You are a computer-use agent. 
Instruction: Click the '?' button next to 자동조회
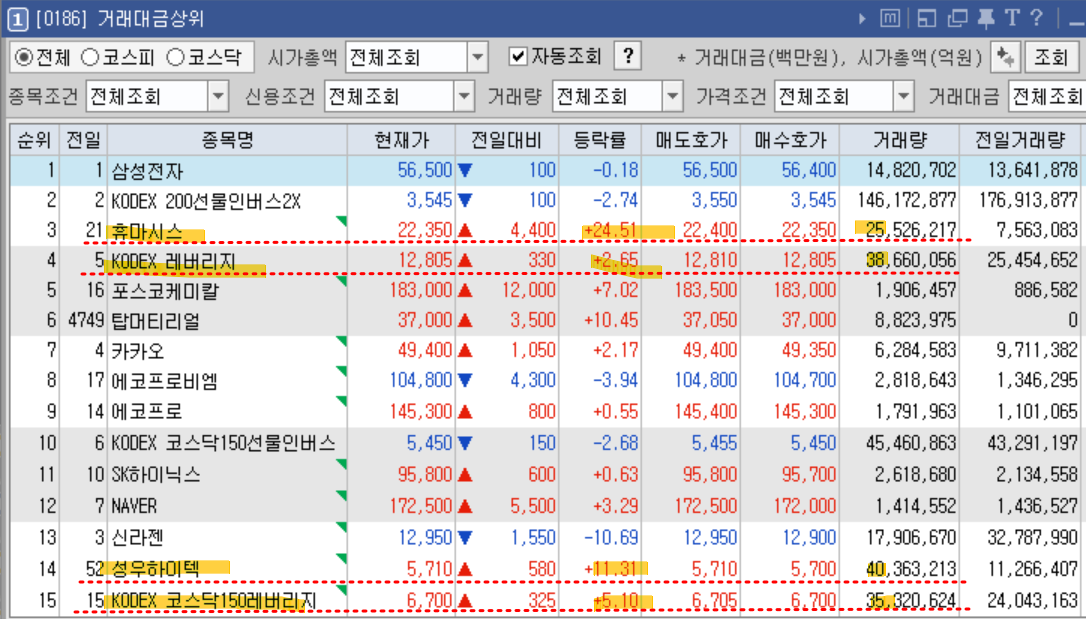pos(627,56)
